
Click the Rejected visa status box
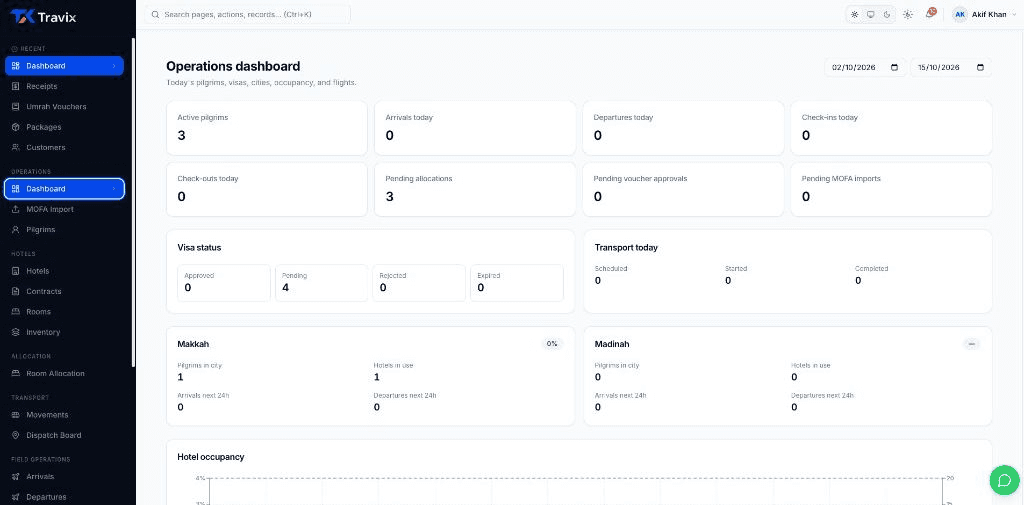(419, 283)
